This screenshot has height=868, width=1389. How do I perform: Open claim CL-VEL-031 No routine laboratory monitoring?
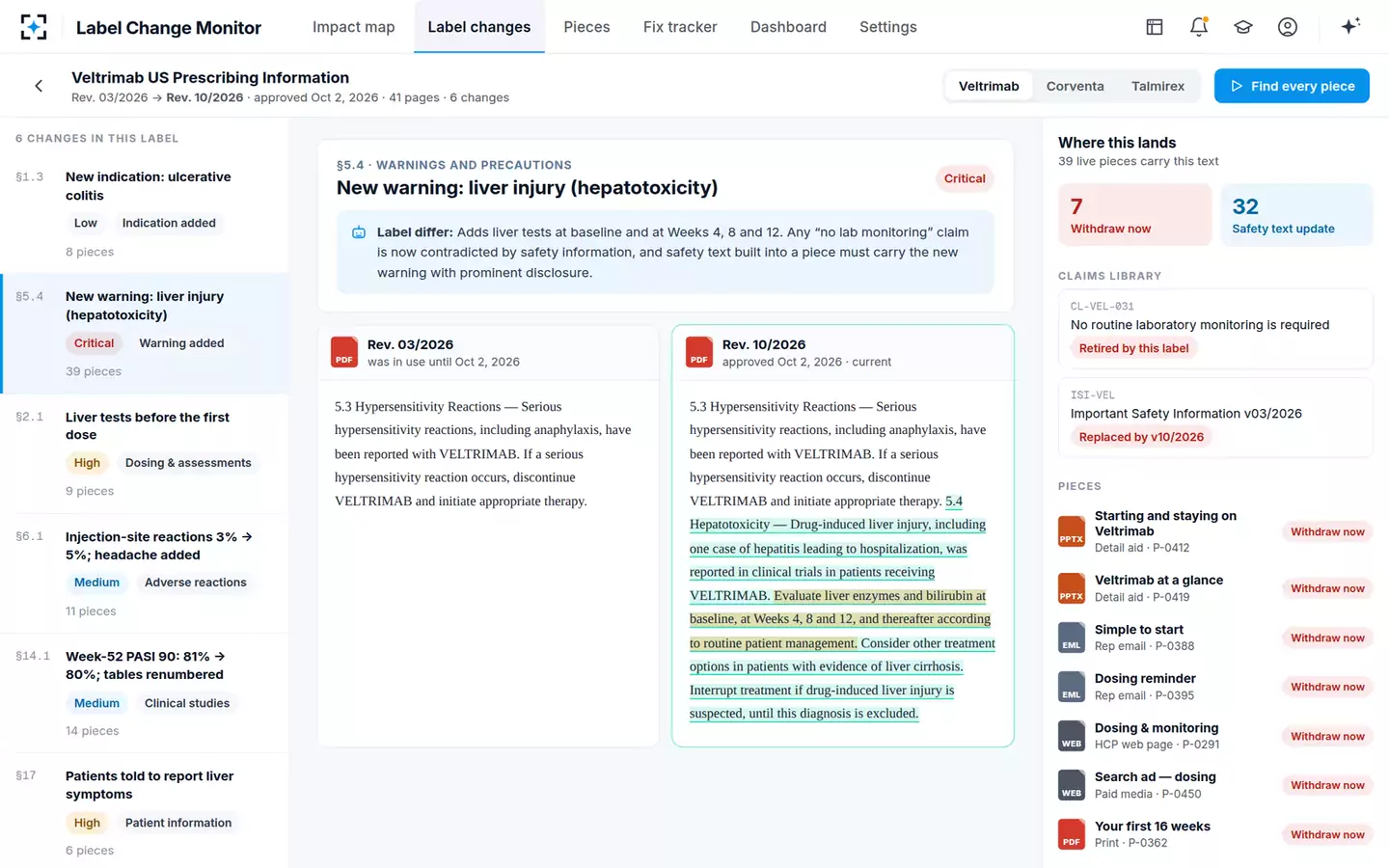click(1215, 329)
